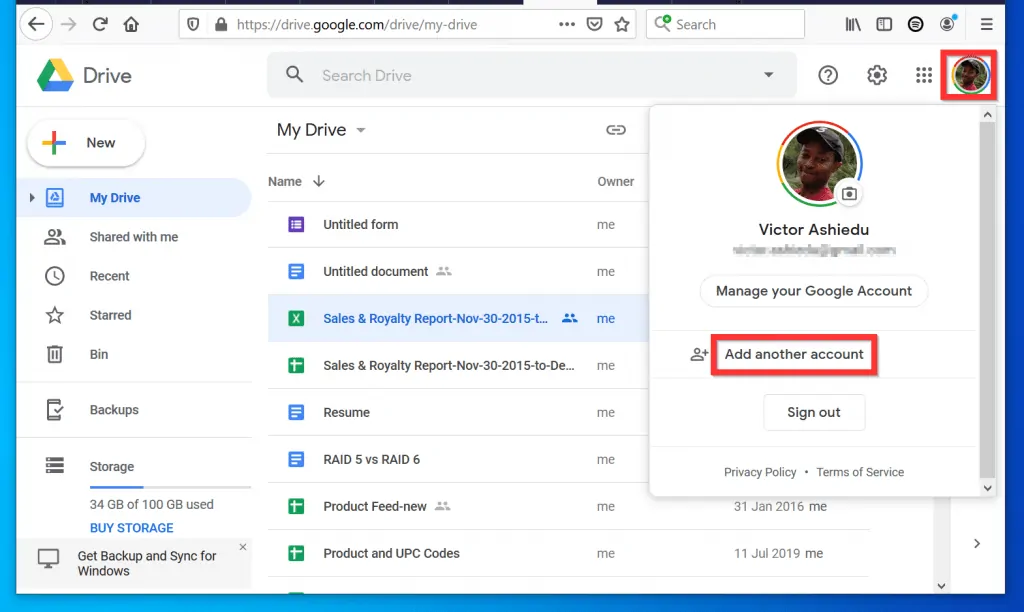
Task: Click the Add another account button
Action: point(793,354)
